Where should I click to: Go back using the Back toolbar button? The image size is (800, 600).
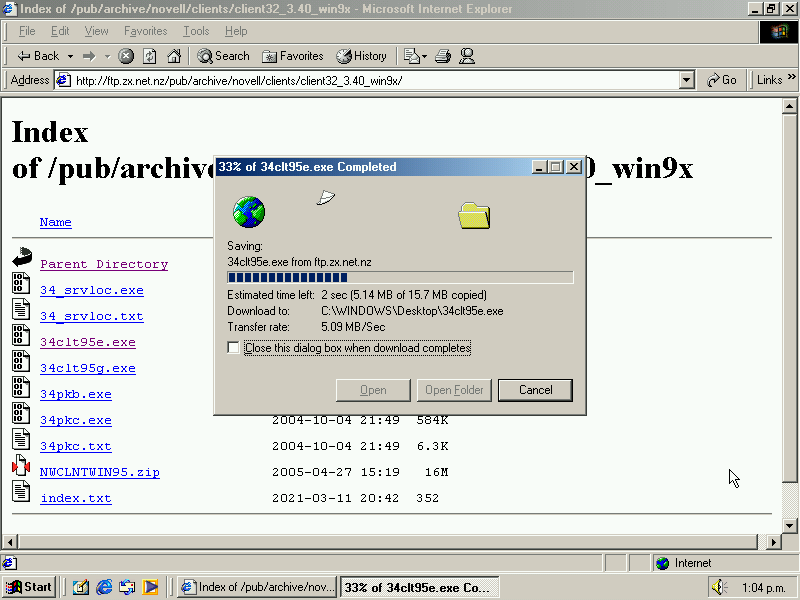click(38, 56)
